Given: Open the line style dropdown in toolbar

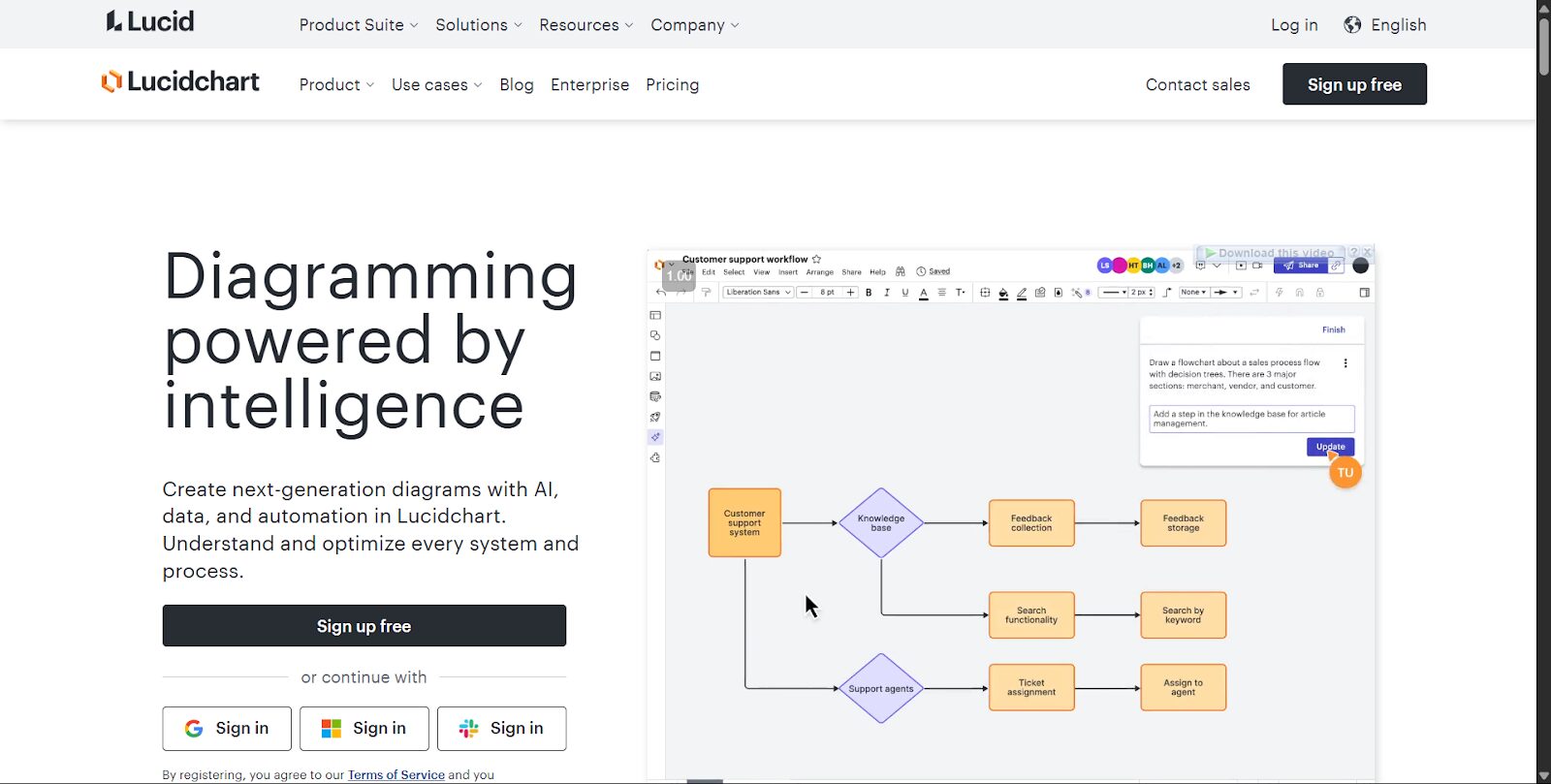Looking at the screenshot, I should 1113,293.
